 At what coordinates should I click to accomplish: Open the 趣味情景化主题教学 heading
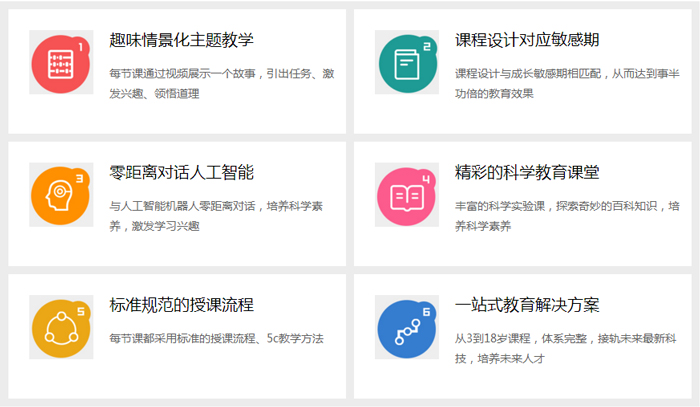click(x=181, y=40)
